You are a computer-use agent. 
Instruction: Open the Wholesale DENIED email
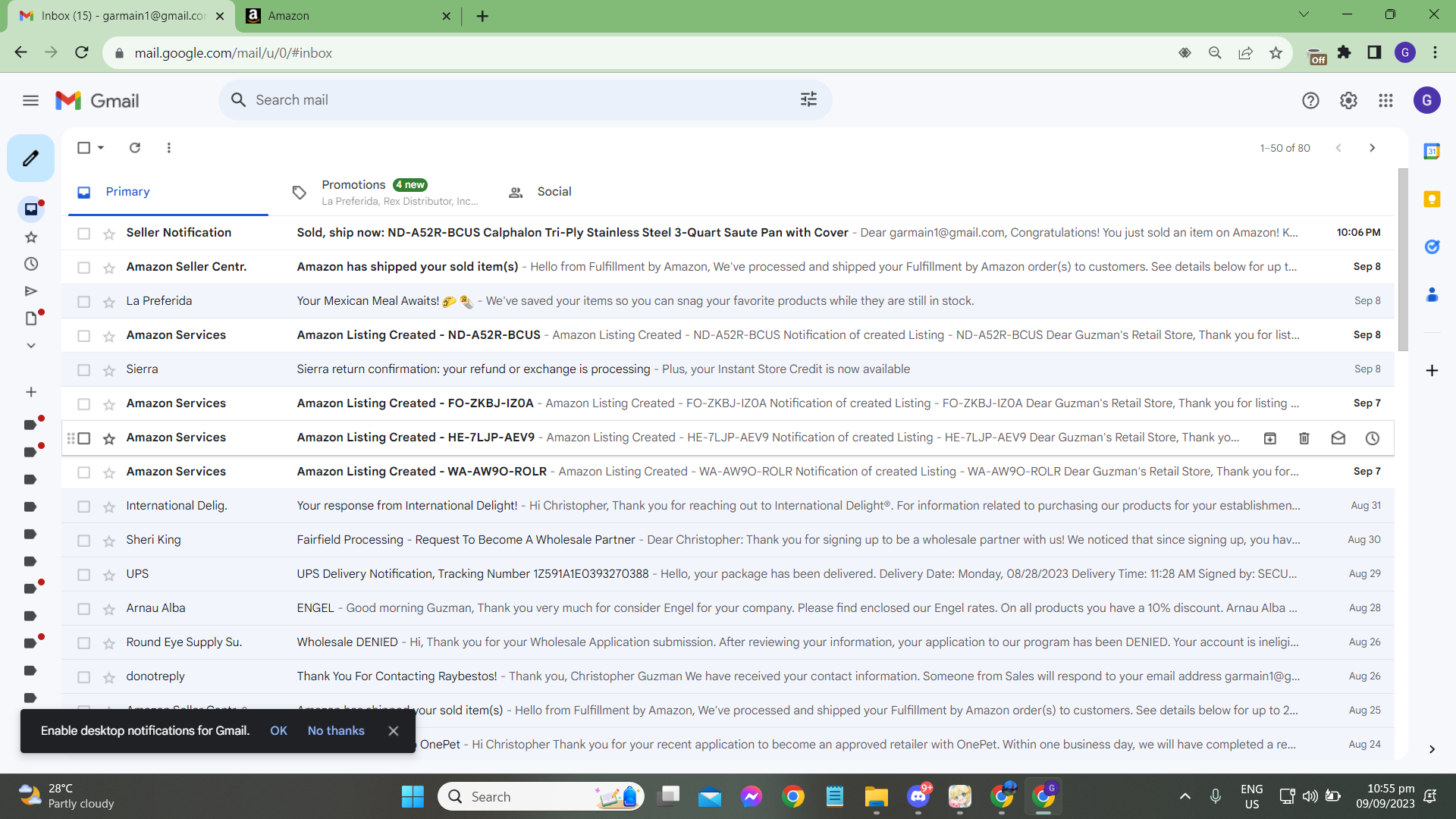coord(728,642)
